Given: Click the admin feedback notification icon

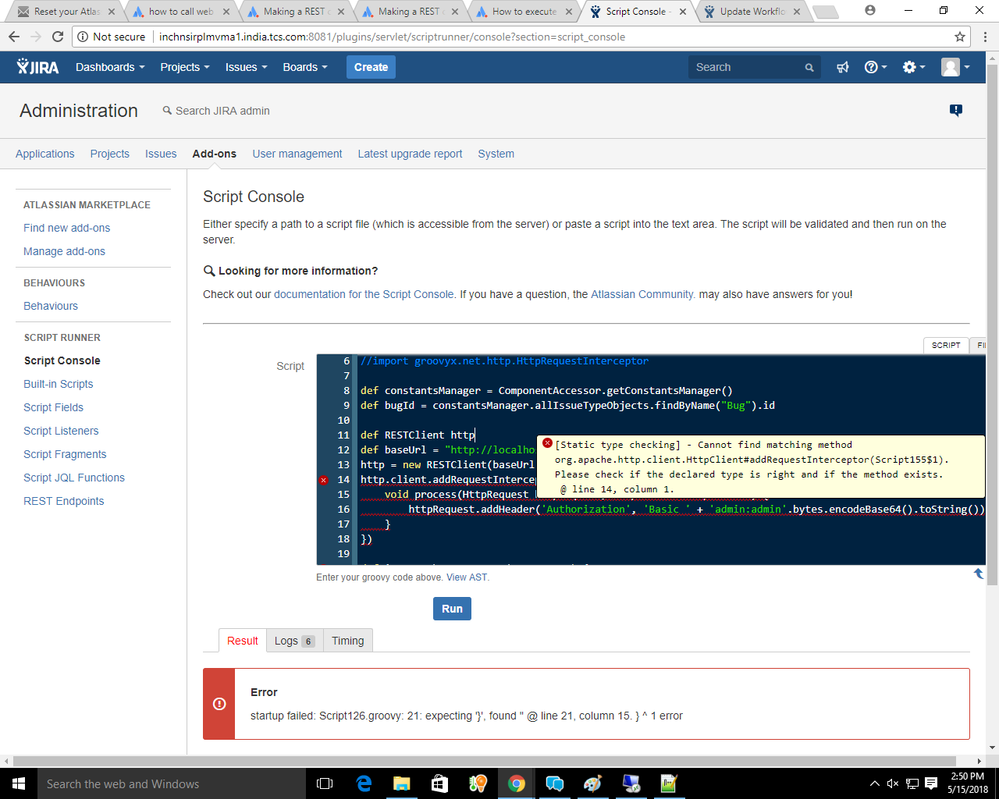Looking at the screenshot, I should point(956,110).
